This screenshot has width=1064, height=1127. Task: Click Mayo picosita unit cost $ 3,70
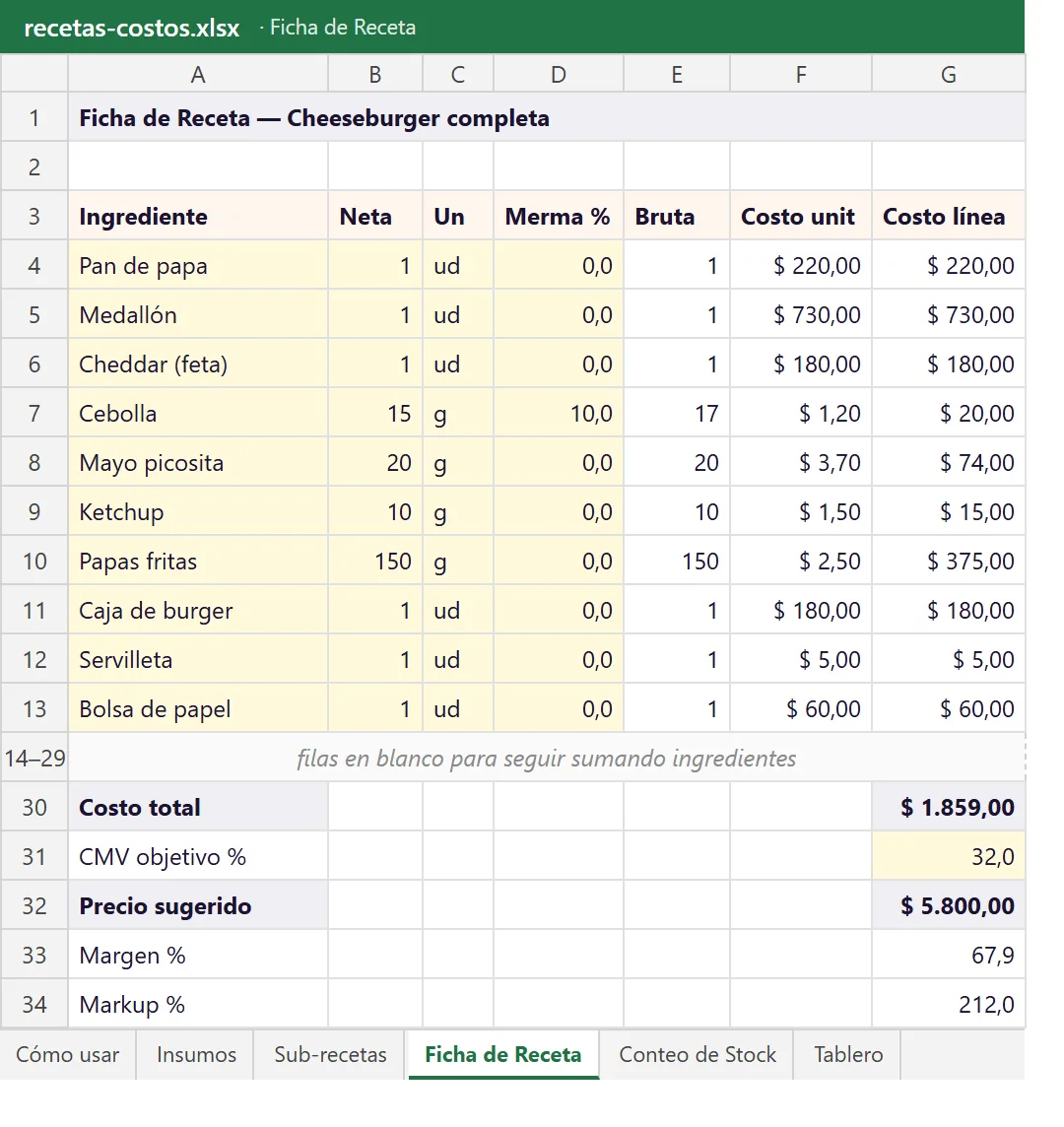tap(801, 462)
